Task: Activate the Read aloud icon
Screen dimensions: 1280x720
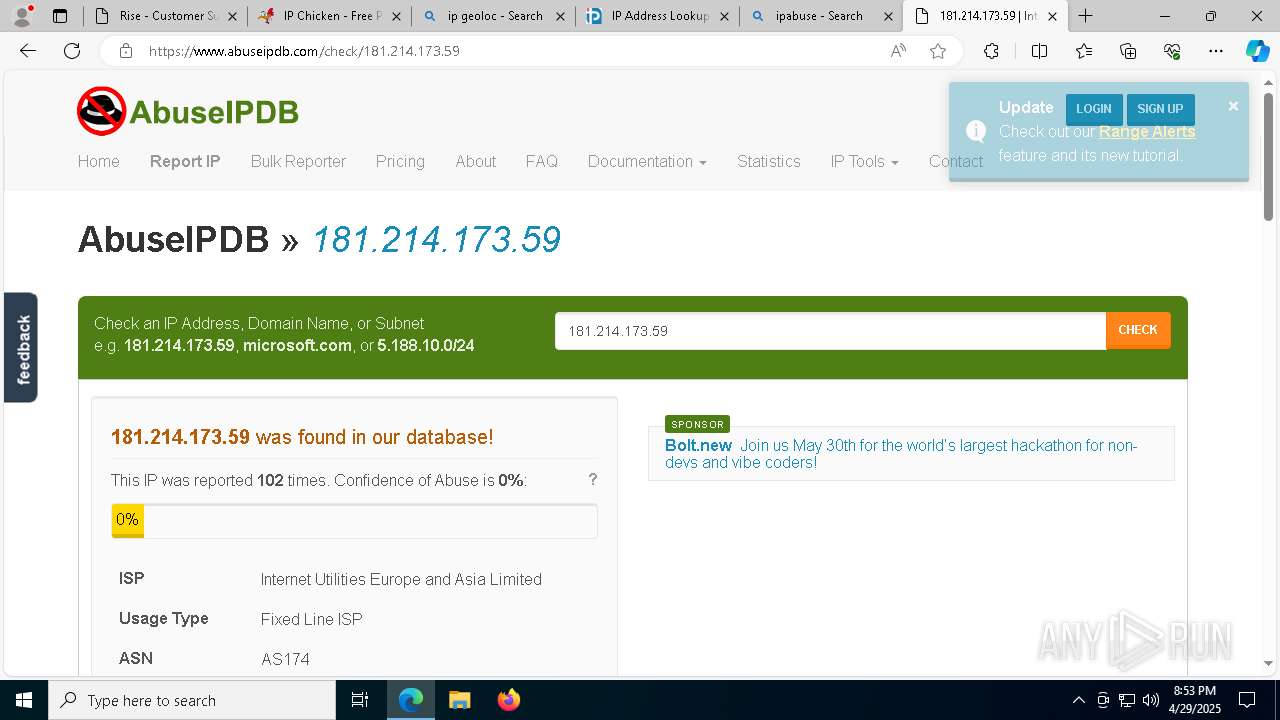Action: 898,51
